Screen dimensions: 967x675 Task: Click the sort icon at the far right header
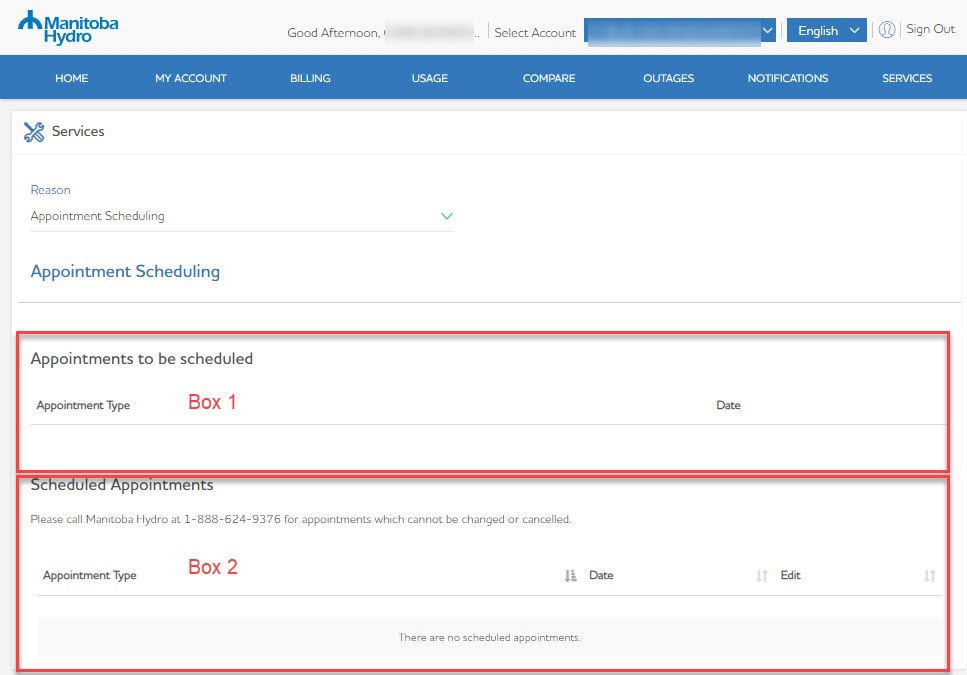[x=929, y=574]
